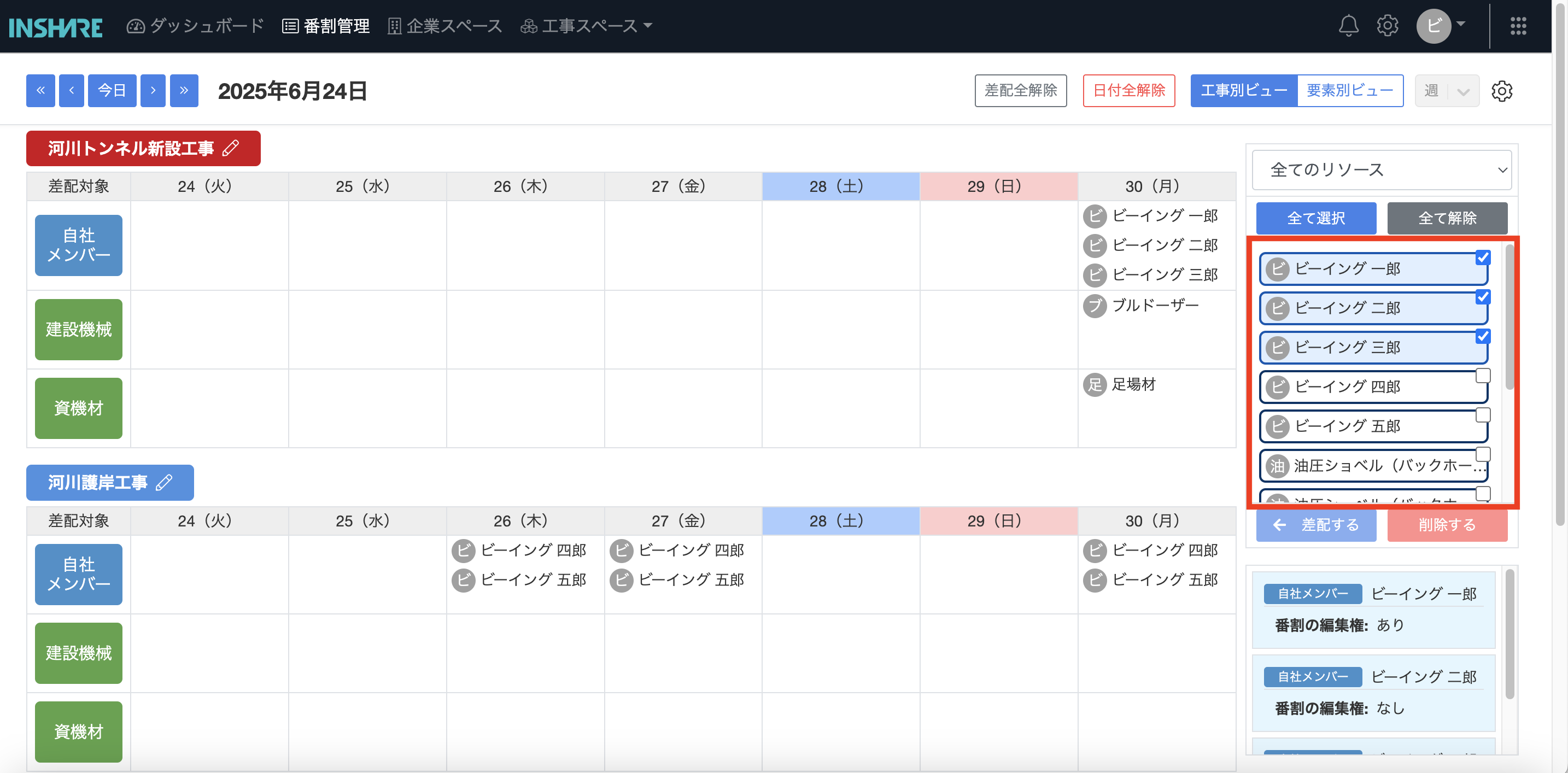1568x773 pixels.
Task: Click ビーイング 四郎 avatar on 河川護岸工事 30 (月)
Action: (x=1095, y=551)
